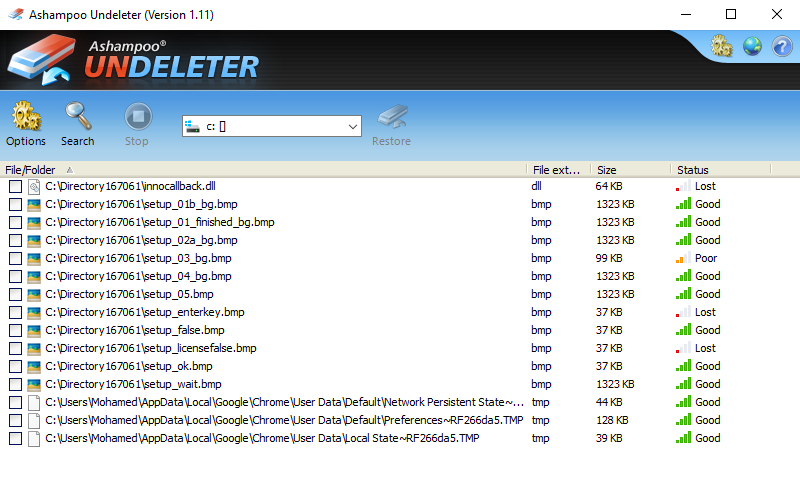Click 99 KB size cell
The height and width of the screenshot is (480, 800).
point(609,258)
